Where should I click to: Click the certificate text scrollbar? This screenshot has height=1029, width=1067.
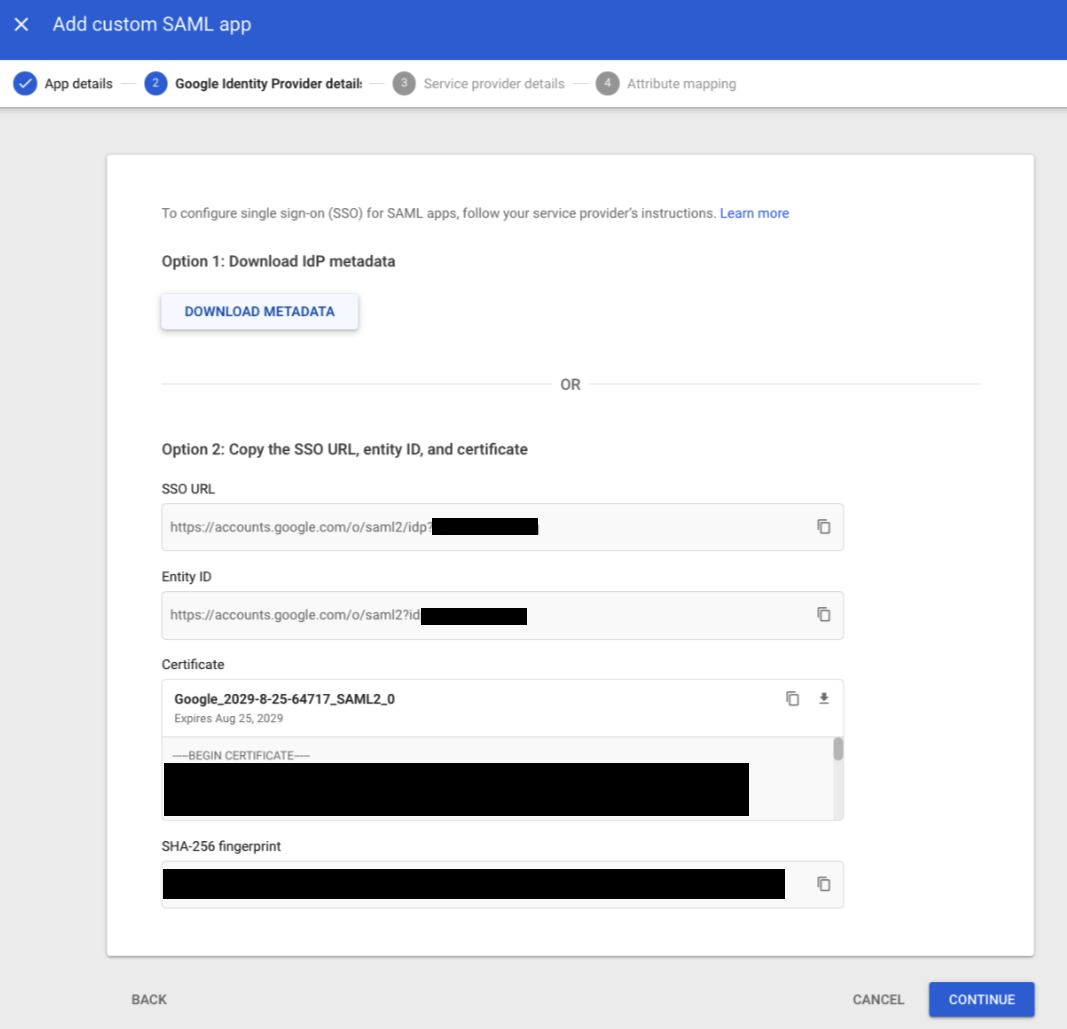tap(838, 750)
